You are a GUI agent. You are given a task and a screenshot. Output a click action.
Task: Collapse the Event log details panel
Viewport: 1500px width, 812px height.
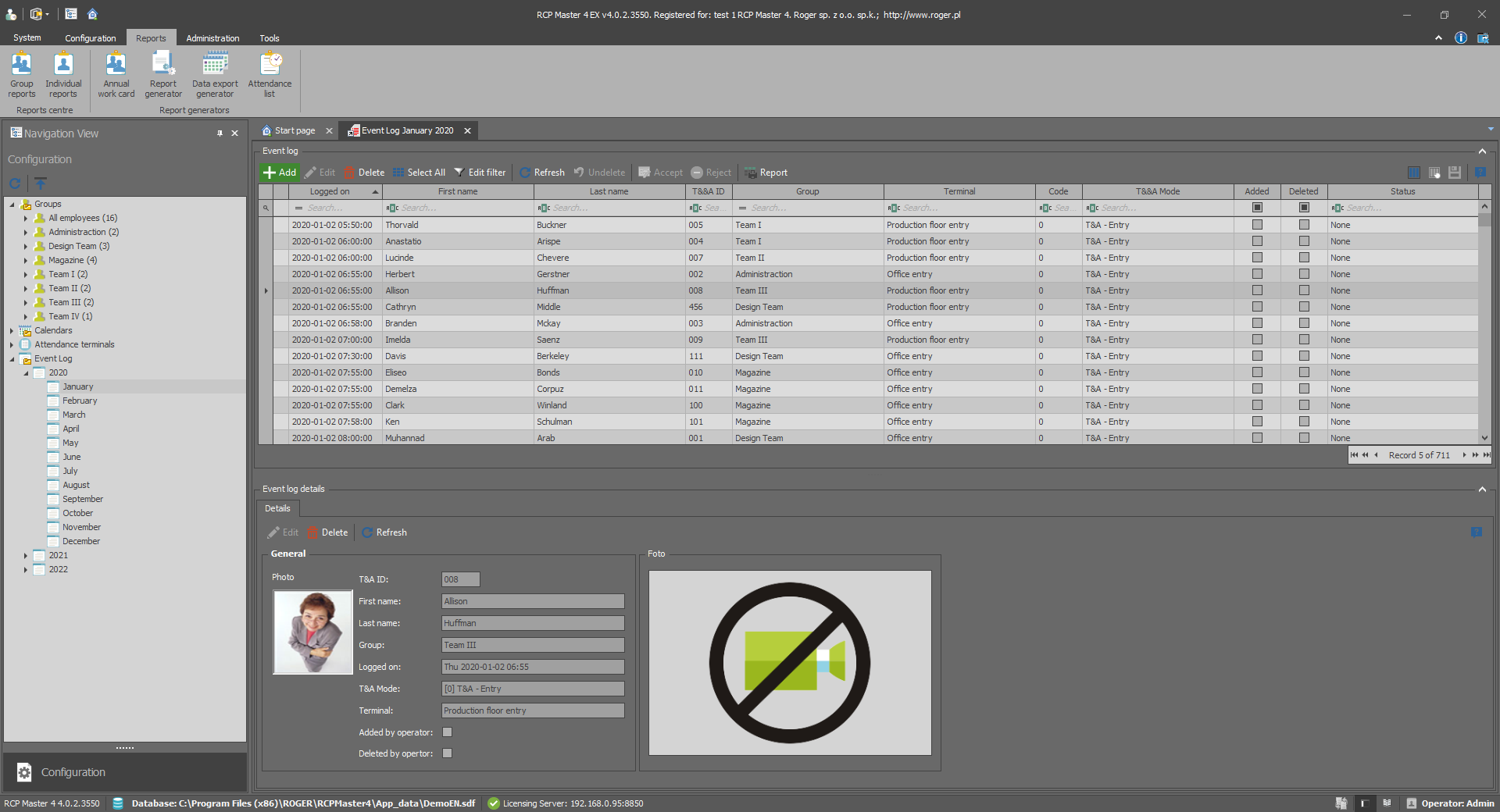click(x=1482, y=490)
